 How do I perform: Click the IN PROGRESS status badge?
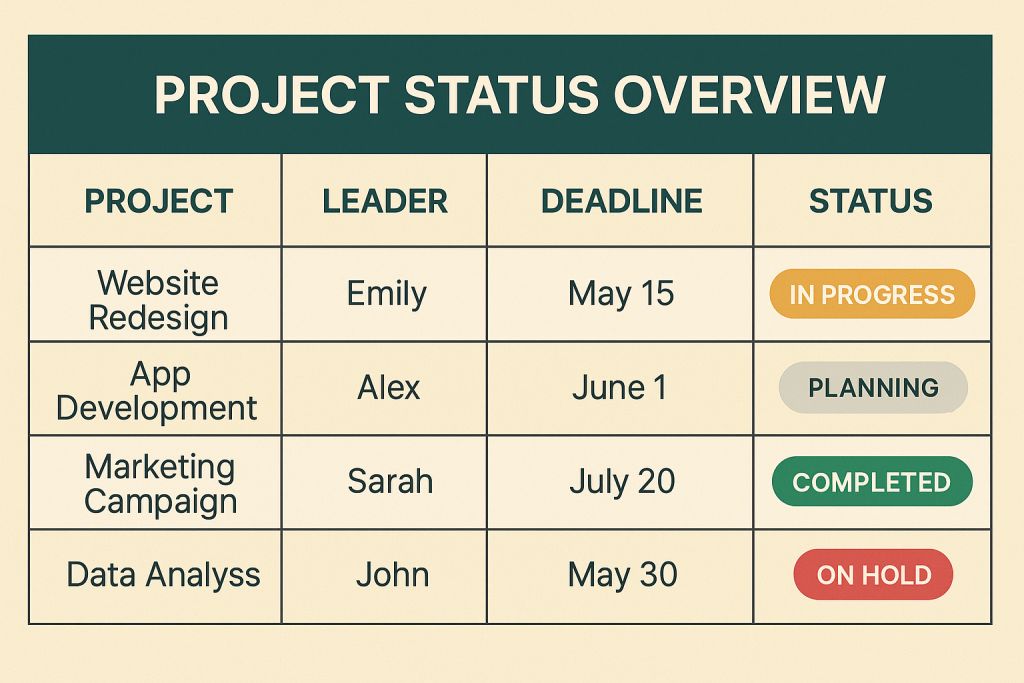point(872,294)
